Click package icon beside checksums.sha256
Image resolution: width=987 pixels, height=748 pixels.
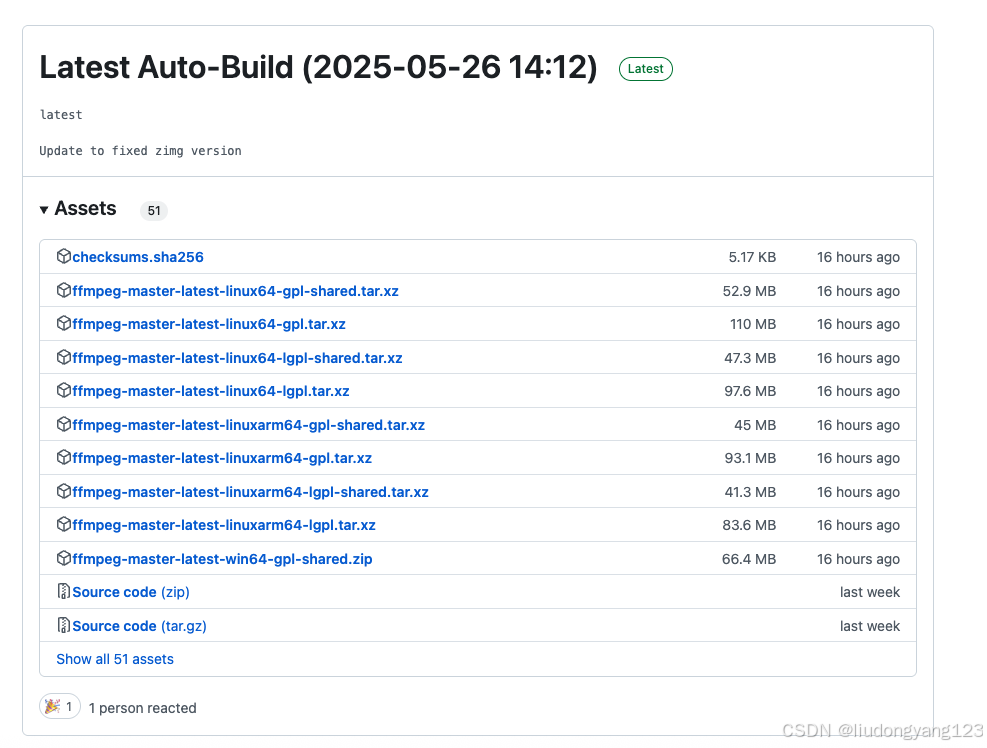coord(64,256)
